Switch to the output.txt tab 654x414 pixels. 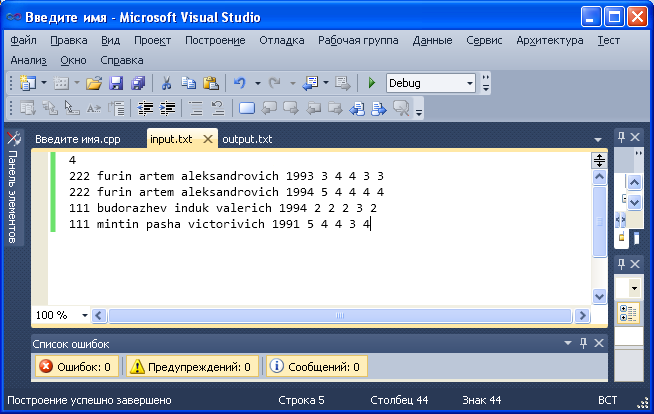[x=247, y=139]
